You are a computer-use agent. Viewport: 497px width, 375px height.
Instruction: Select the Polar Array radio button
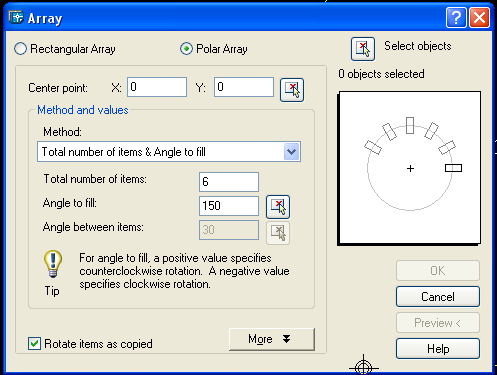pyautogui.click(x=186, y=49)
